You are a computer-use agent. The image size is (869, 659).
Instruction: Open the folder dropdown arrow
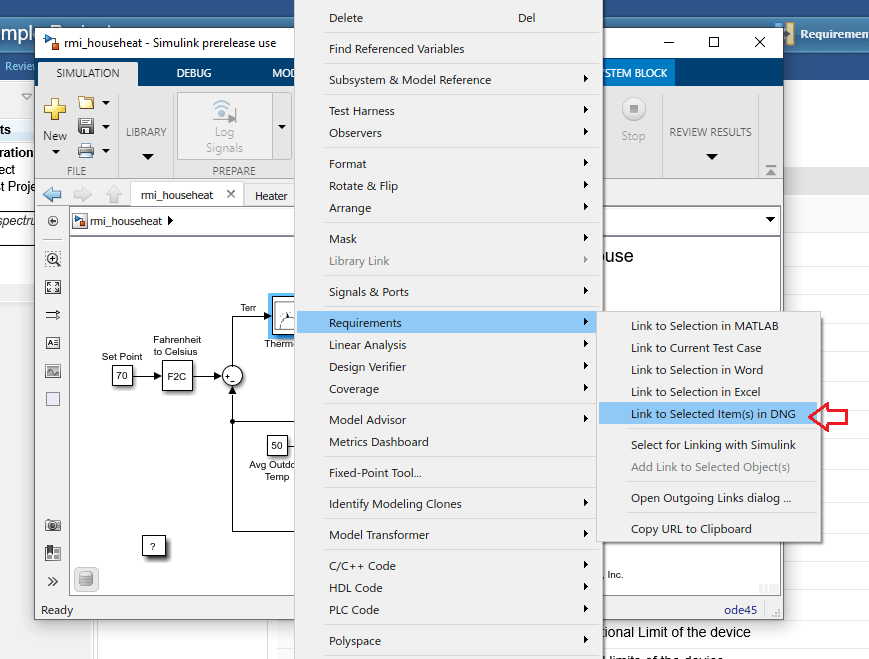[x=106, y=103]
